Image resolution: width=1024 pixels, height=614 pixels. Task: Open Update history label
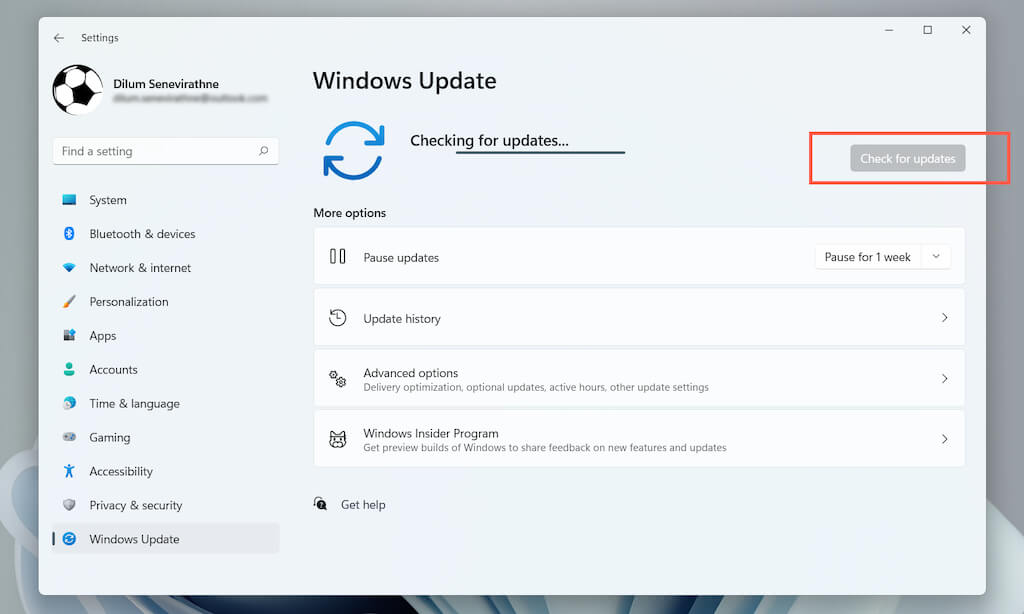[402, 319]
